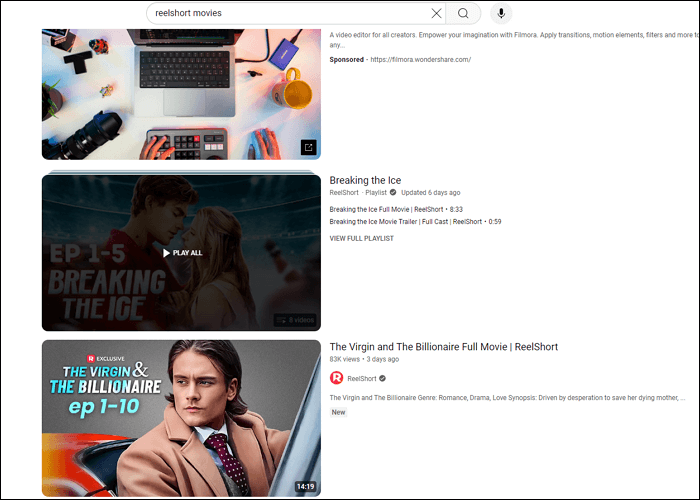This screenshot has width=700, height=500.
Task: Click the videos count badge on the playlist thumbnail
Action: [295, 320]
